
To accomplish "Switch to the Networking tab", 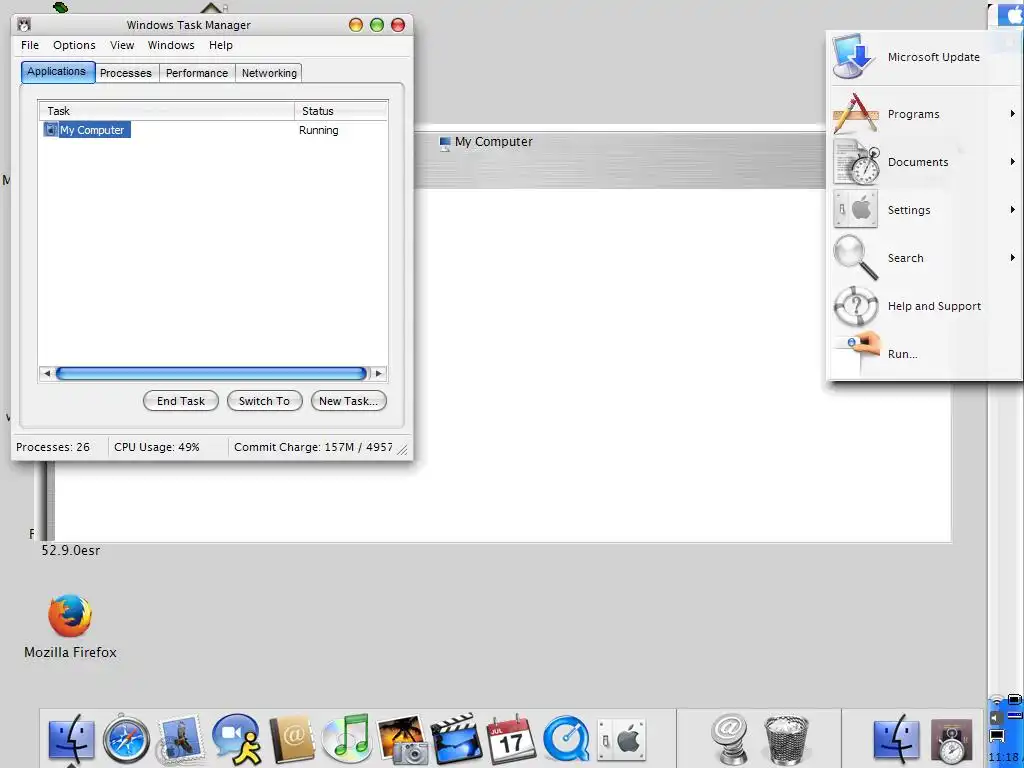I will pos(269,73).
